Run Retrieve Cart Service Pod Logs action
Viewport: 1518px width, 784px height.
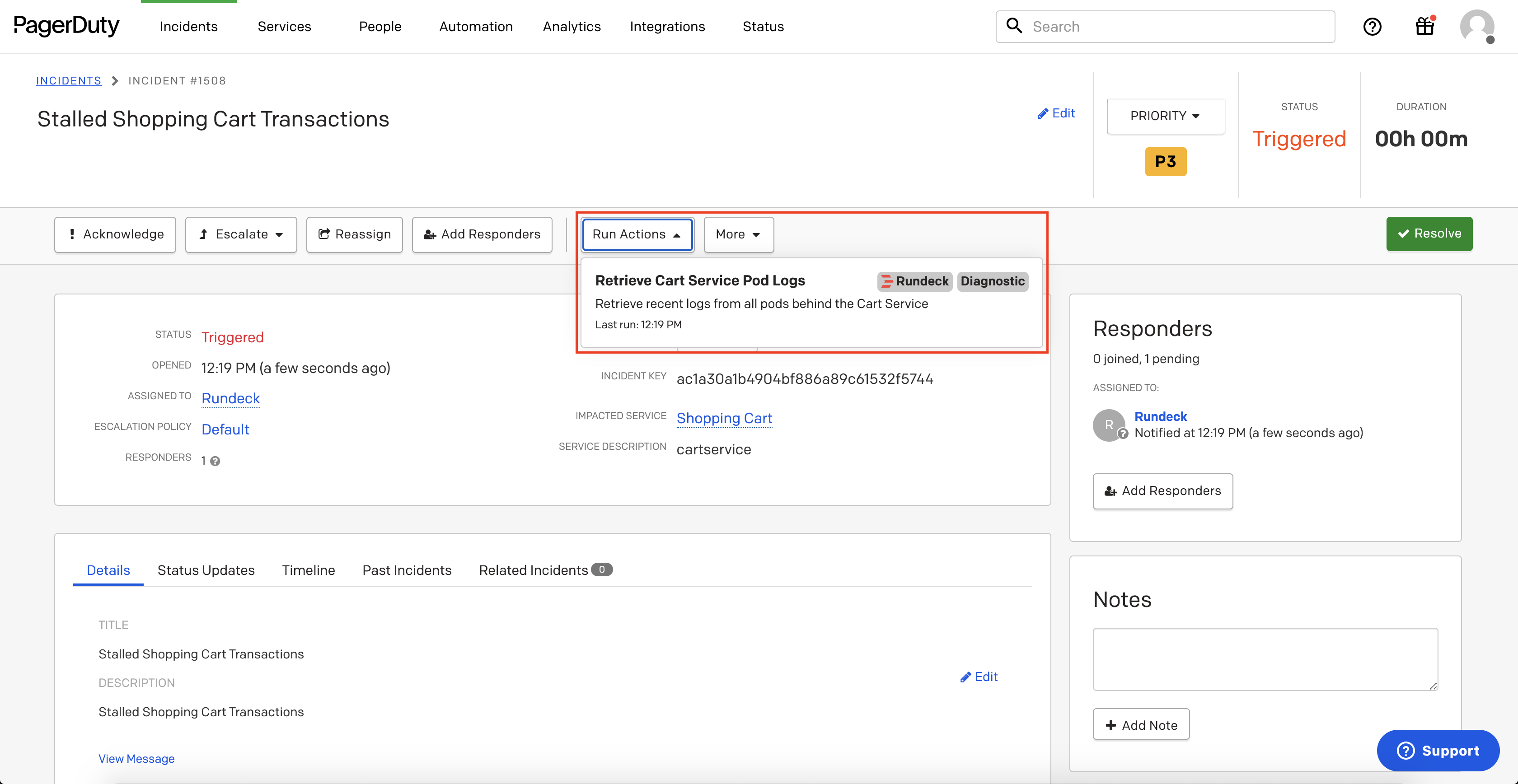click(x=811, y=302)
